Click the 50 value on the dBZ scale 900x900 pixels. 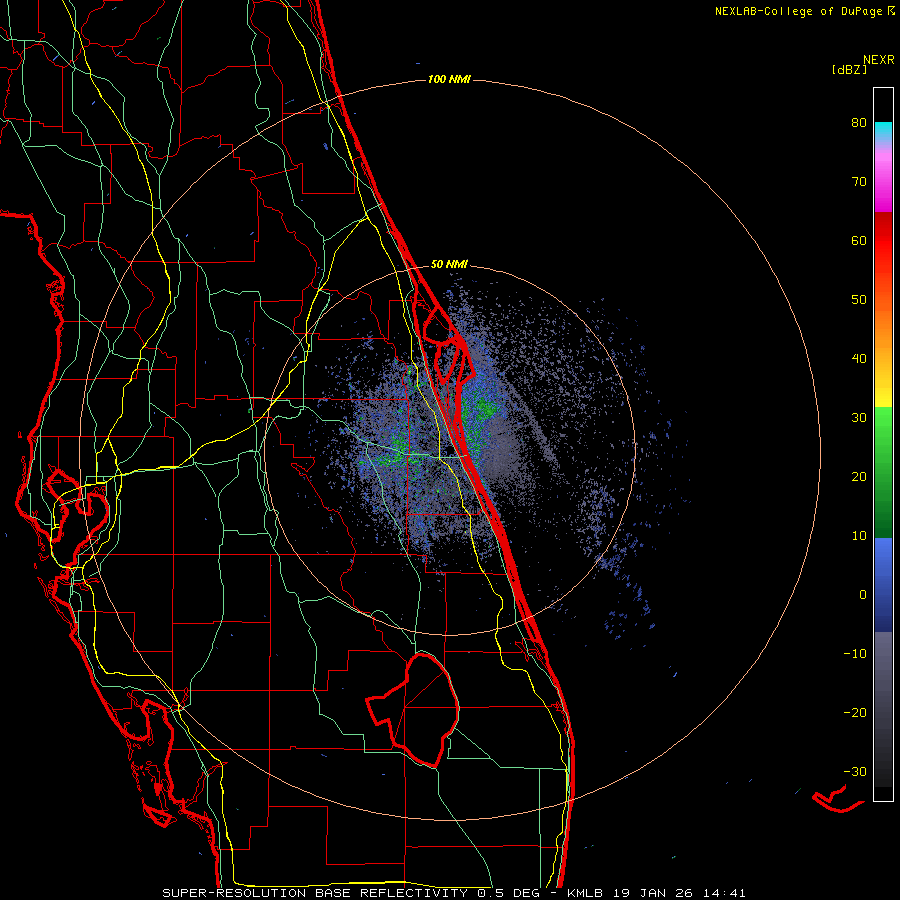[x=859, y=300]
